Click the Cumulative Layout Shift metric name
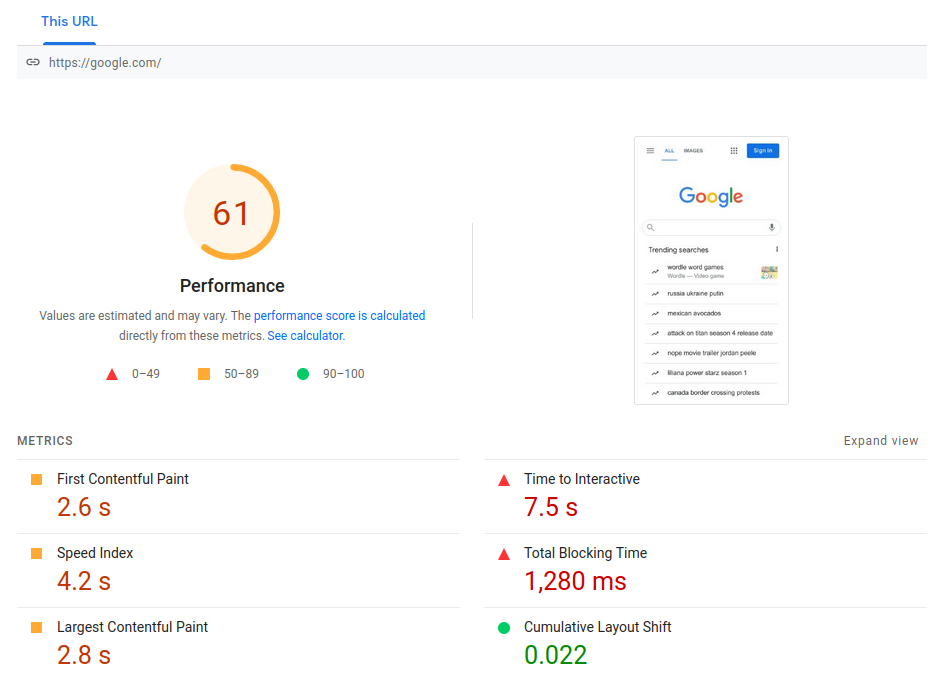The height and width of the screenshot is (678, 937). [x=598, y=627]
